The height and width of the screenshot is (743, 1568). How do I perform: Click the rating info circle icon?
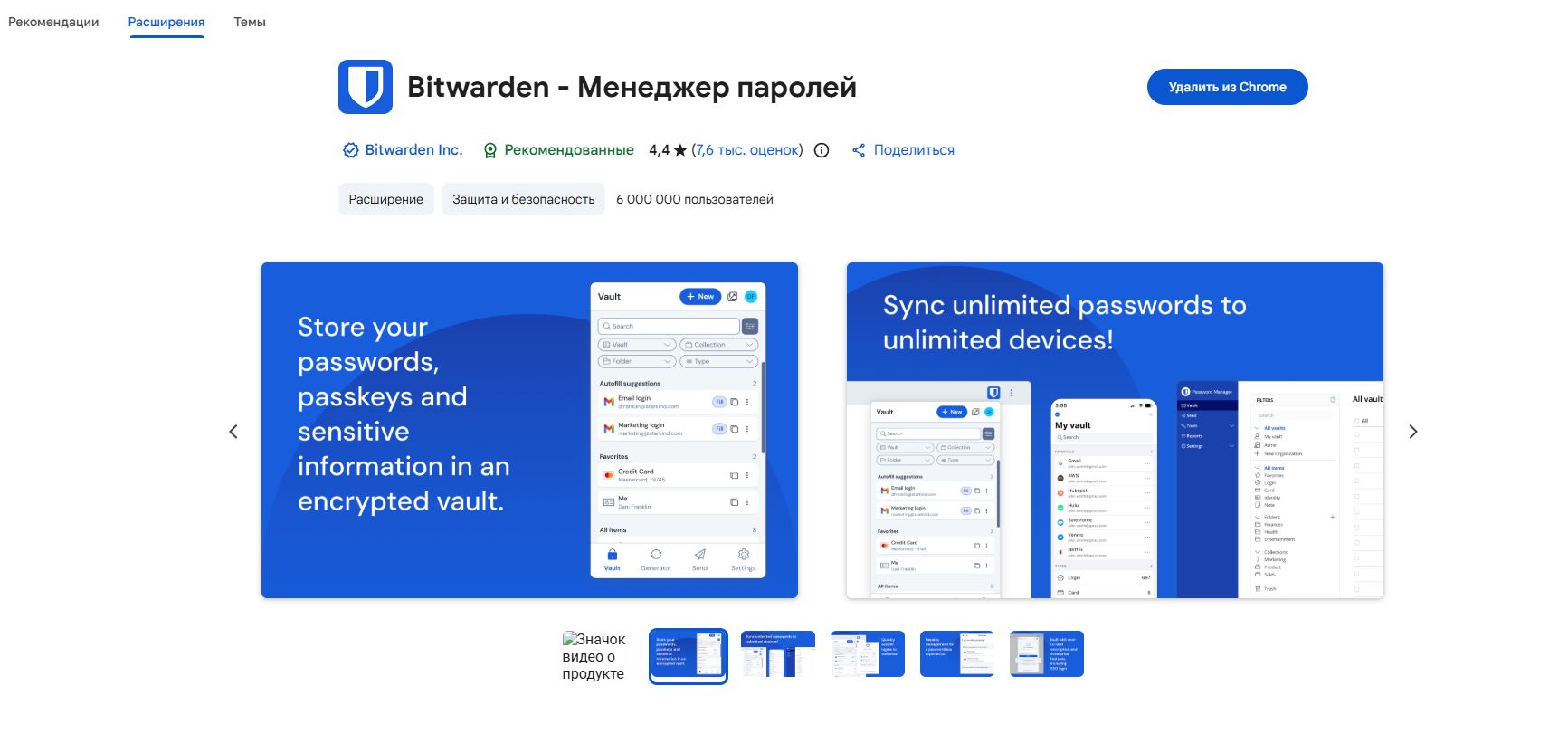click(x=822, y=150)
